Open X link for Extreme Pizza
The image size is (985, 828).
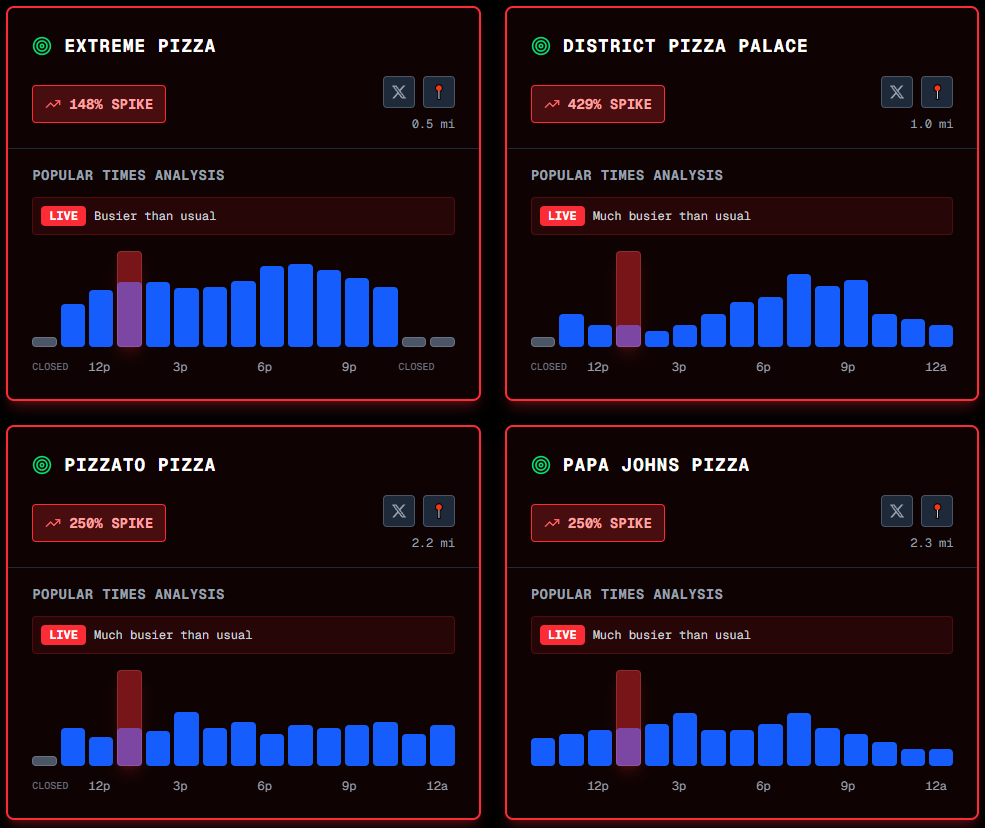tap(399, 92)
